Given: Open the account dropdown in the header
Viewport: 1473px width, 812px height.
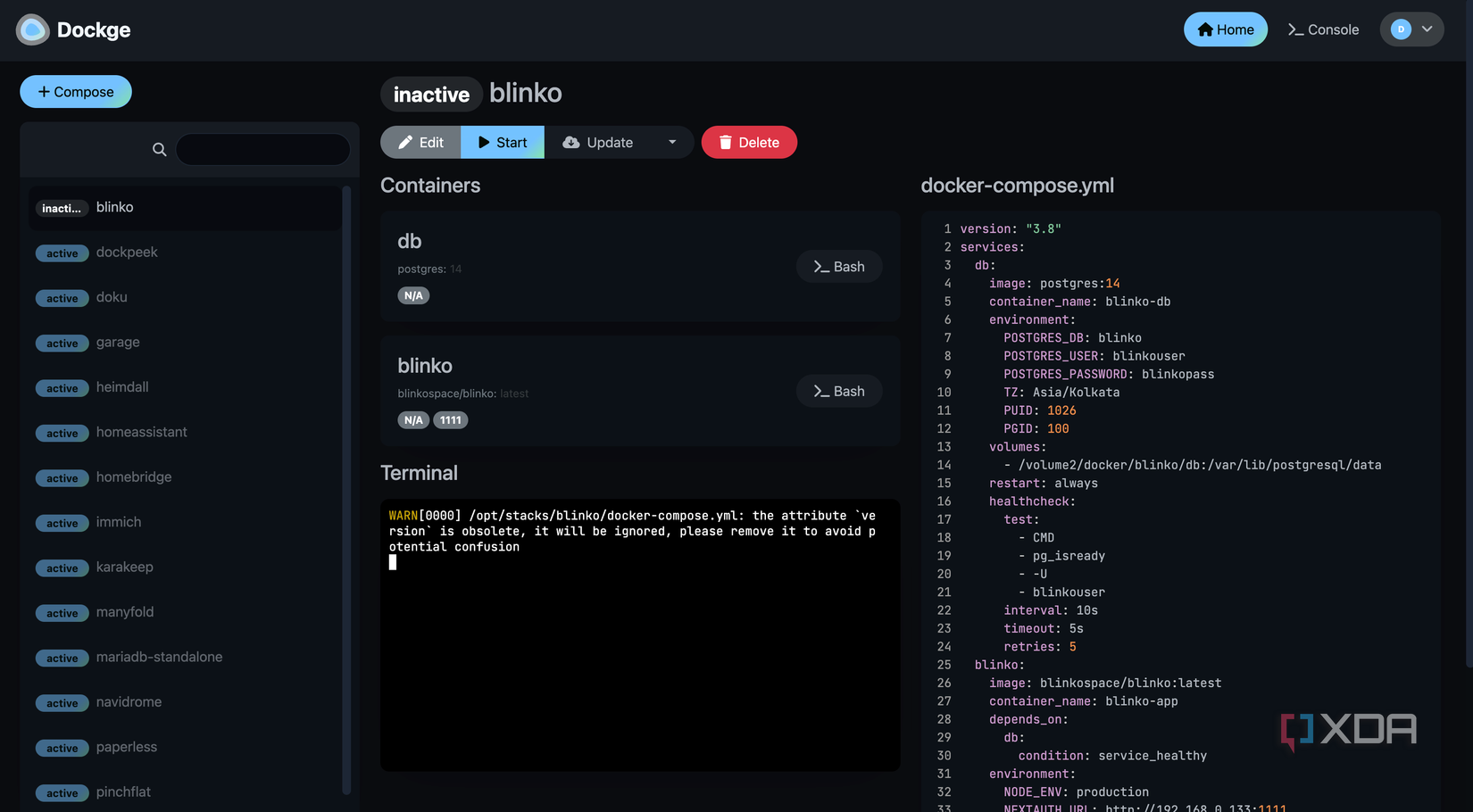Looking at the screenshot, I should [1411, 29].
